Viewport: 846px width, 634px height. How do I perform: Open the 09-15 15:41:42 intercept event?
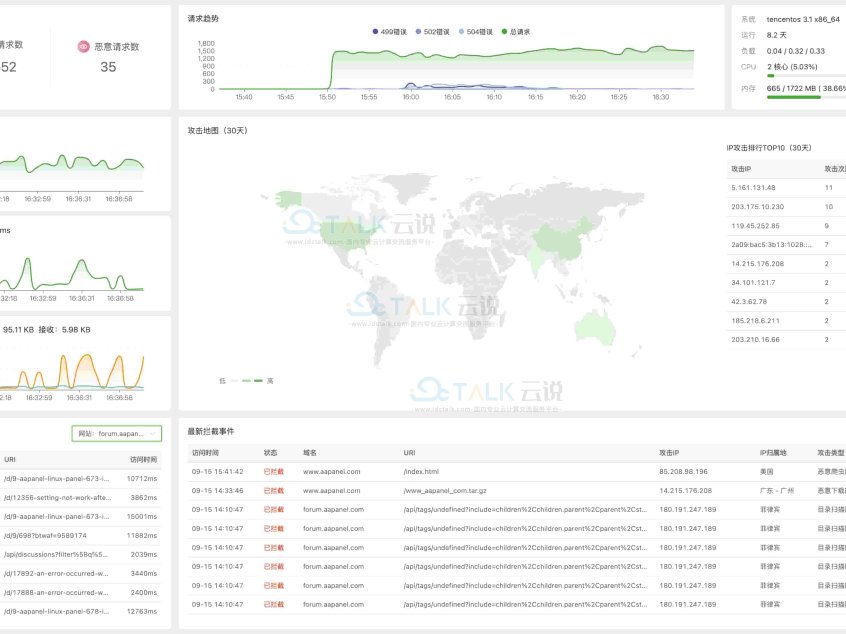(217, 472)
